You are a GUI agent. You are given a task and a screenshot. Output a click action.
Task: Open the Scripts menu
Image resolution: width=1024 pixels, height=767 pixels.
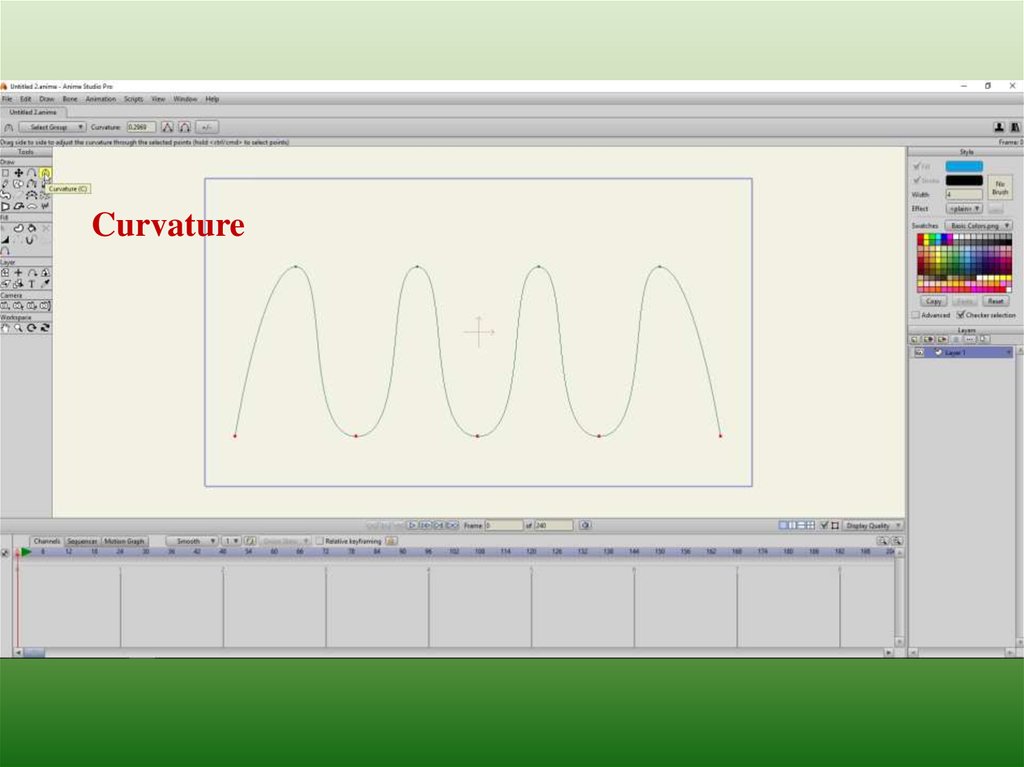tap(133, 99)
